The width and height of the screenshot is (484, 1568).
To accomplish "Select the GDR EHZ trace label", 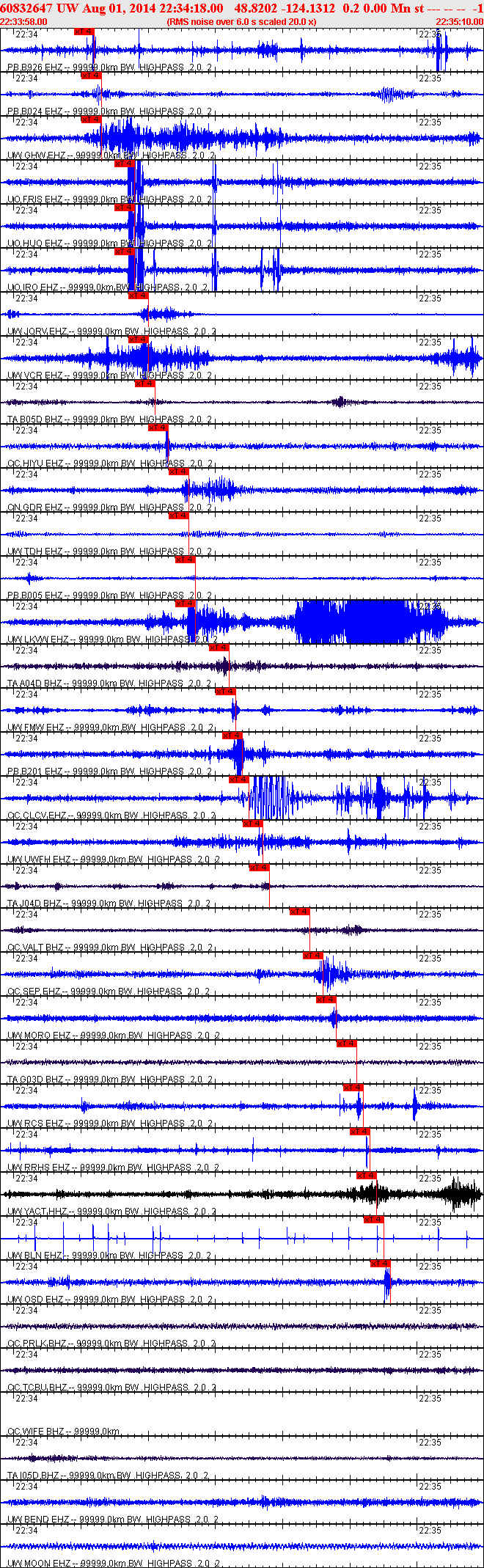I will tap(109, 508).
